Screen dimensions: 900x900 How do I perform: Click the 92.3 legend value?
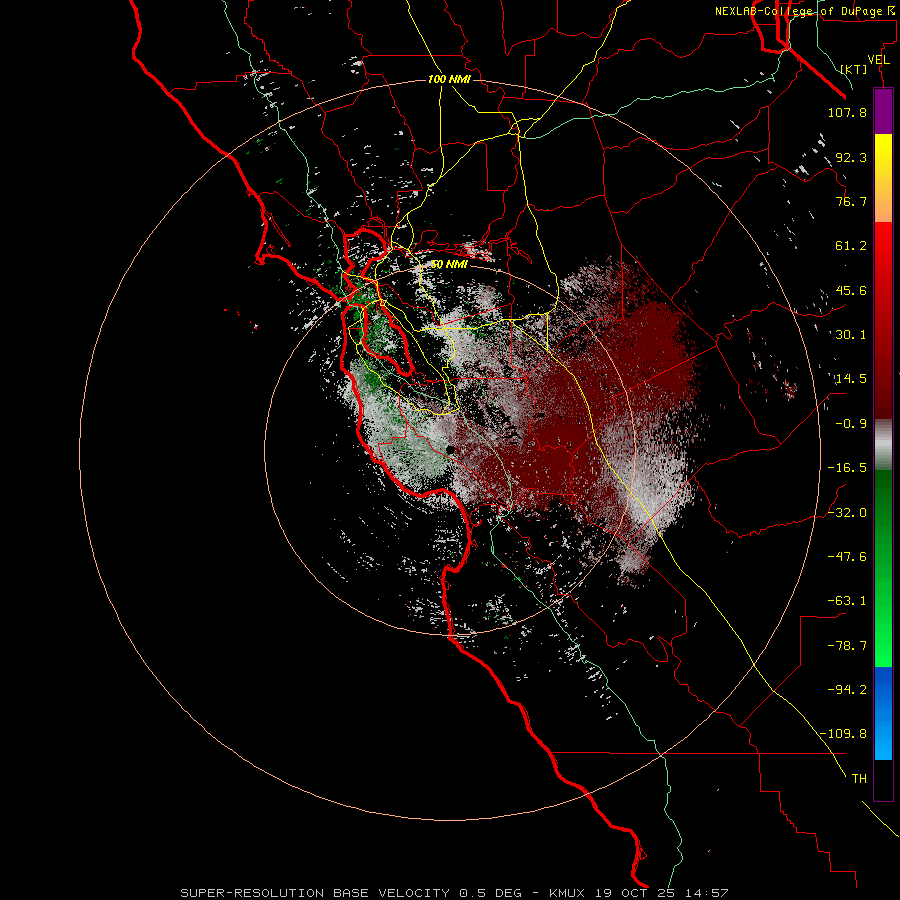[x=851, y=157]
